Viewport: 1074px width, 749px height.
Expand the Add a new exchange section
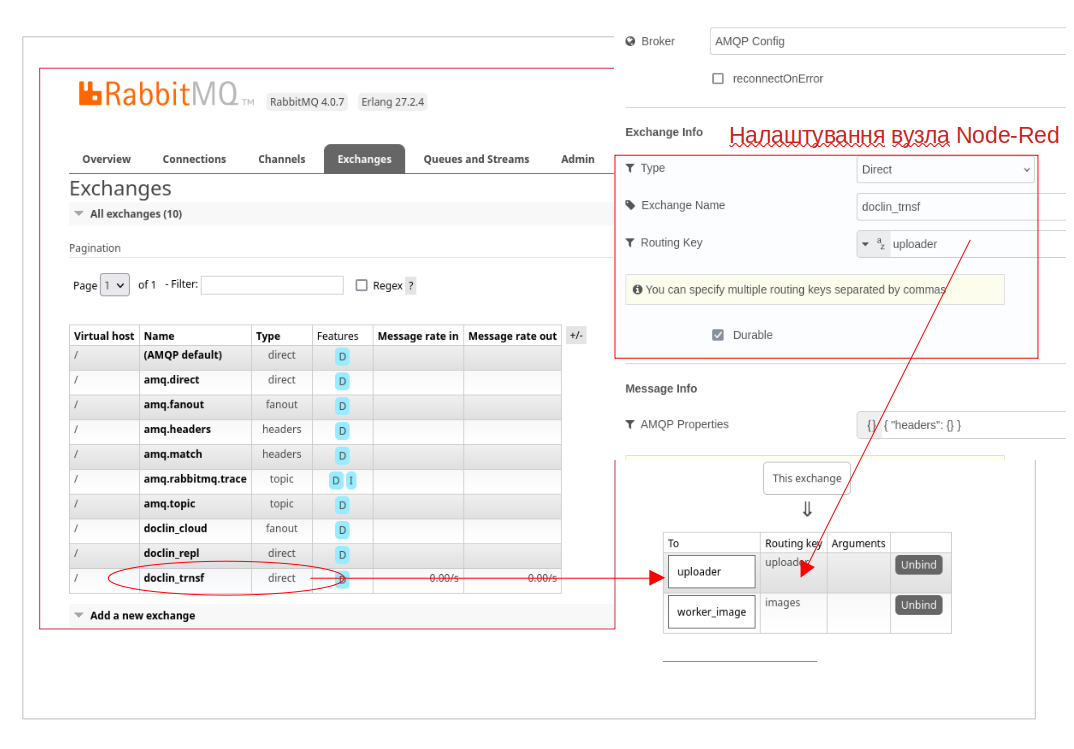pyautogui.click(x=142, y=616)
